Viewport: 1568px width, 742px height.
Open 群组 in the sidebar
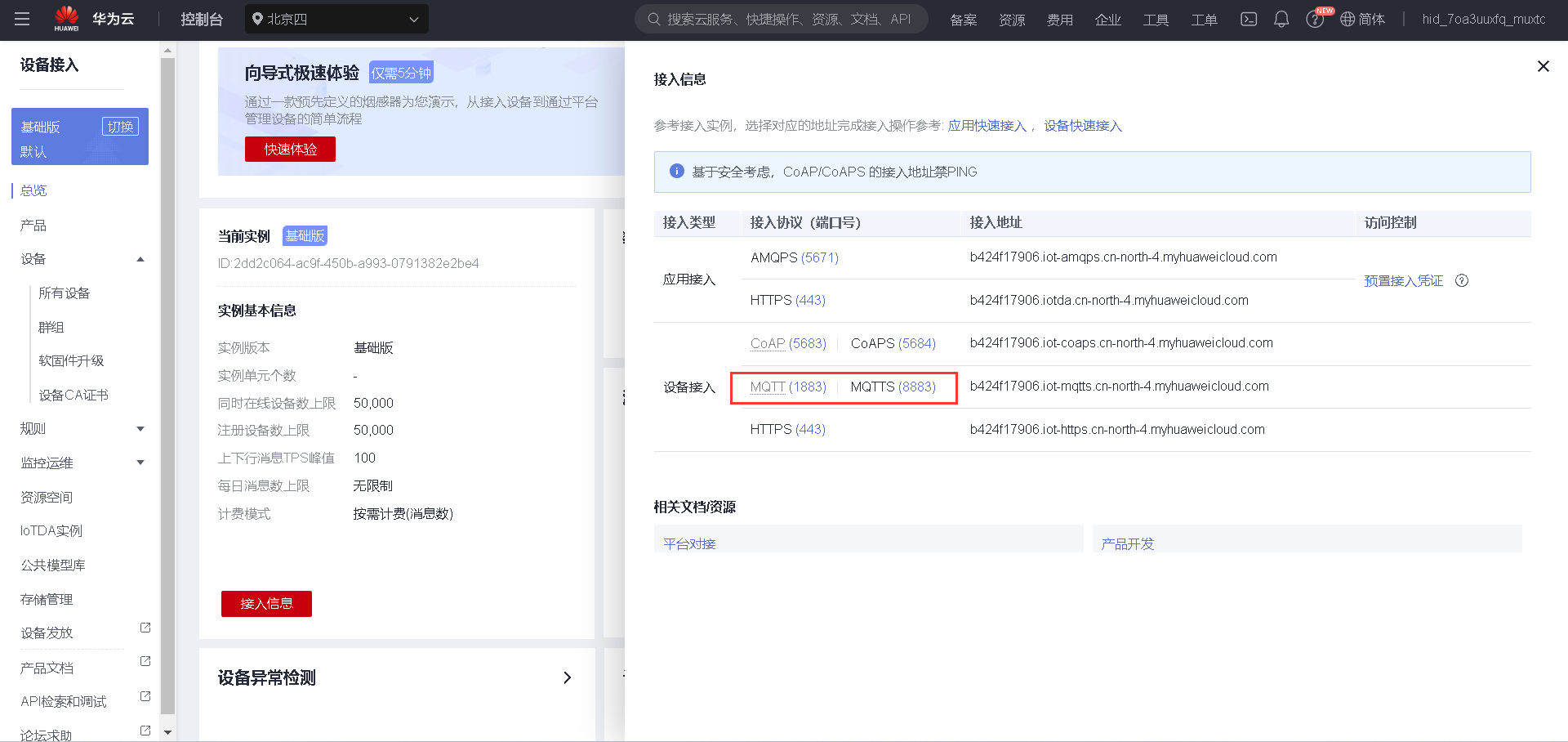coord(51,328)
